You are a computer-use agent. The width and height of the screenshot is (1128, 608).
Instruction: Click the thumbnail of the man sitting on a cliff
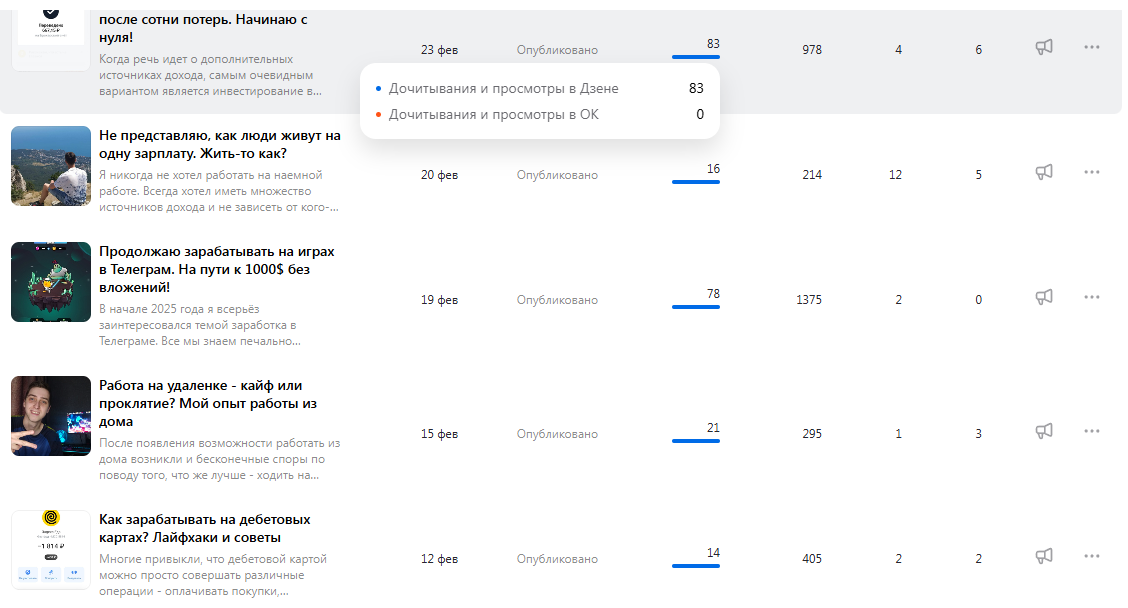tap(51, 166)
